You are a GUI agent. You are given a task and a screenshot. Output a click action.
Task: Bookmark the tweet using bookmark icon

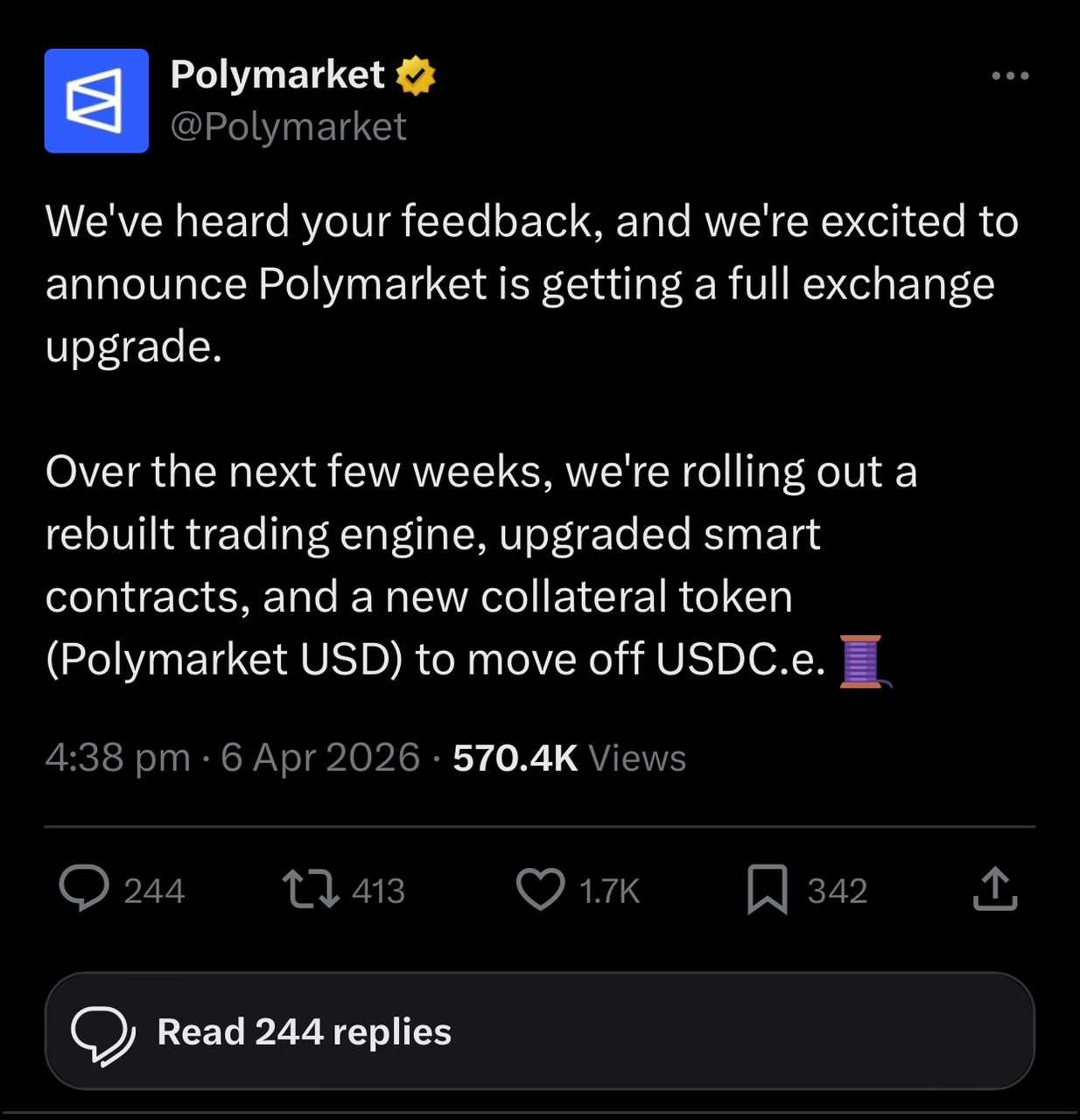(767, 889)
